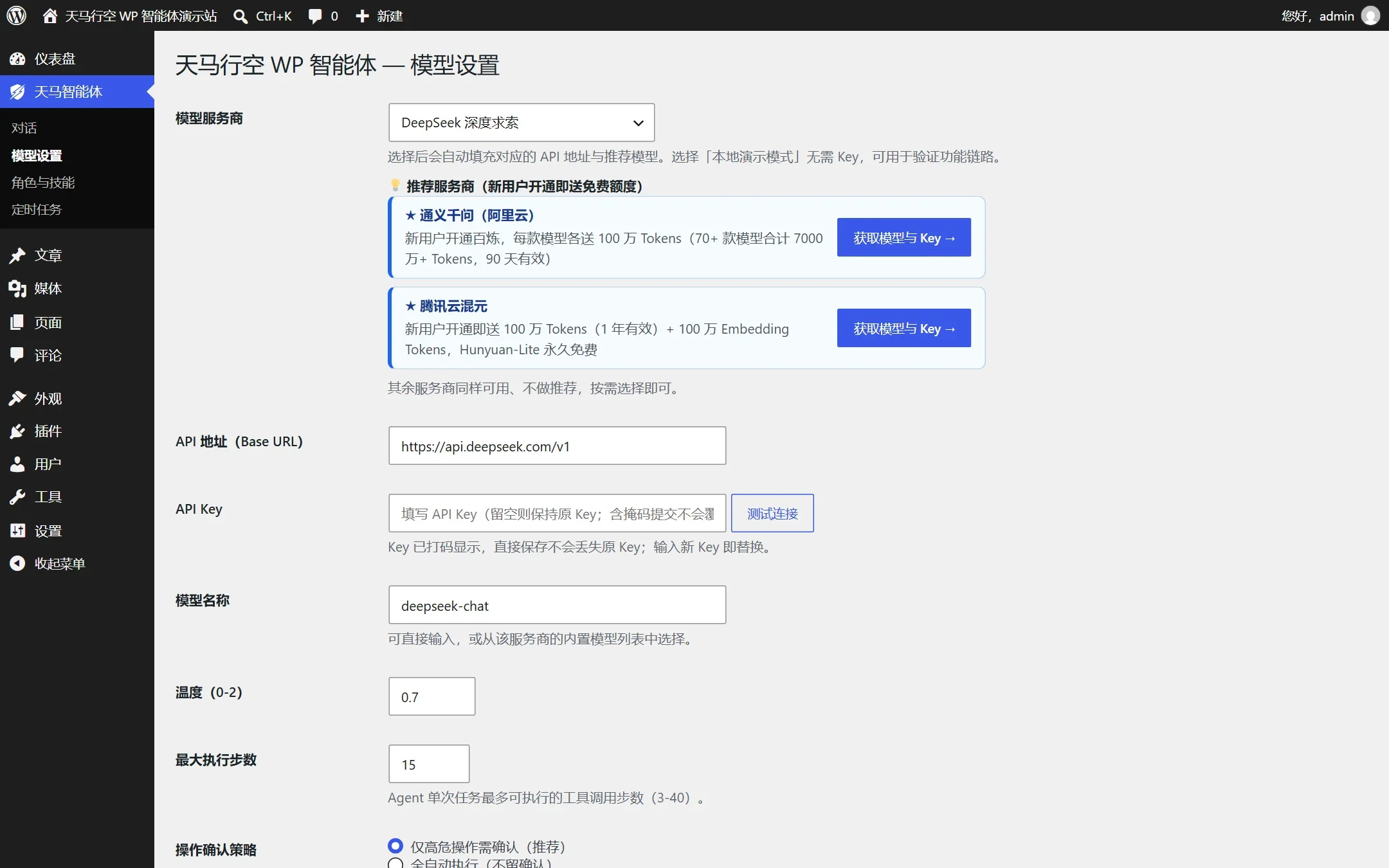Select 全自动执行 radio option
This screenshot has width=1389, height=868.
pos(395,863)
